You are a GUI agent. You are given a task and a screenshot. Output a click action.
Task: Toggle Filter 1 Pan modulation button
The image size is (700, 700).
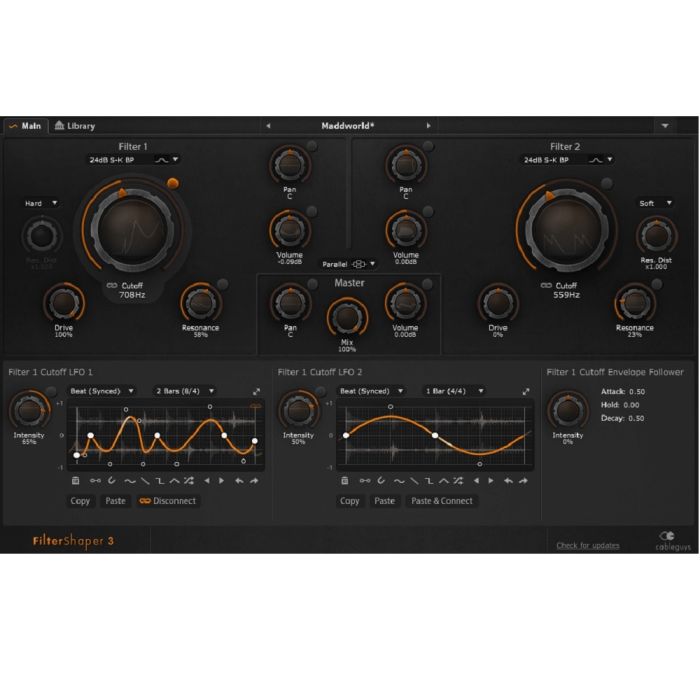point(312,146)
